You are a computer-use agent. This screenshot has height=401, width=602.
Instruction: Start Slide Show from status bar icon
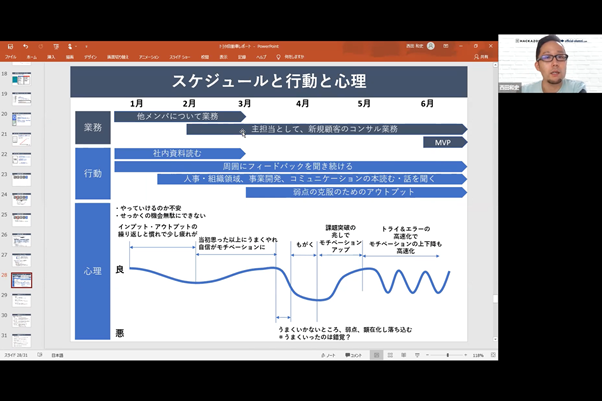click(x=417, y=355)
